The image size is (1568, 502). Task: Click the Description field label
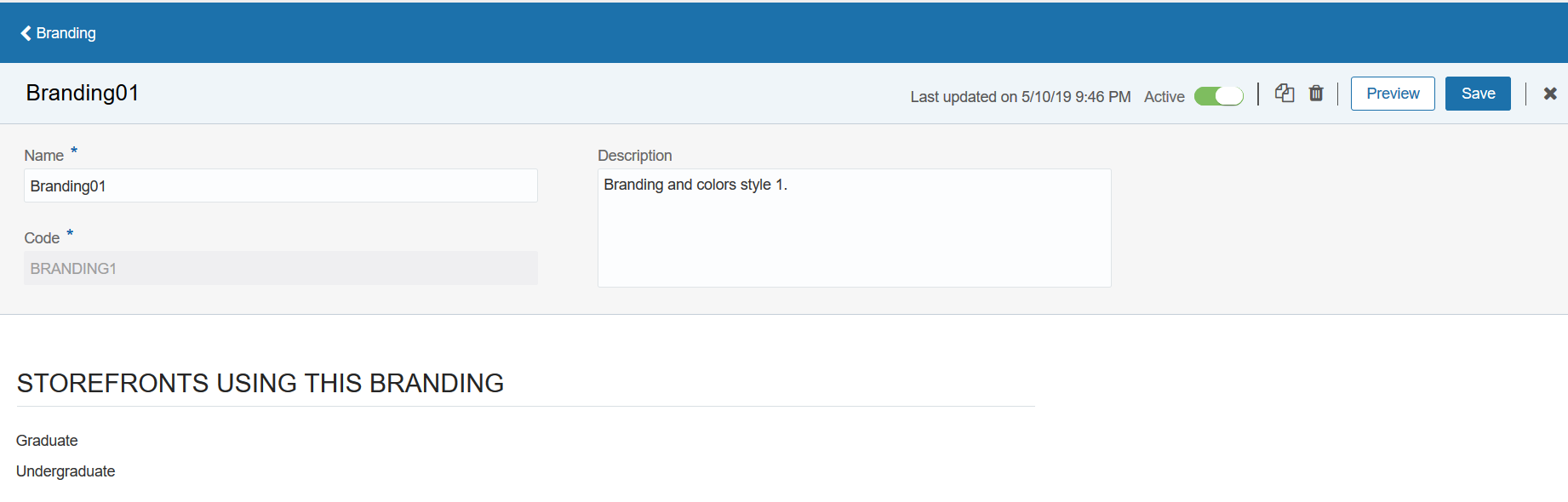[x=634, y=156]
